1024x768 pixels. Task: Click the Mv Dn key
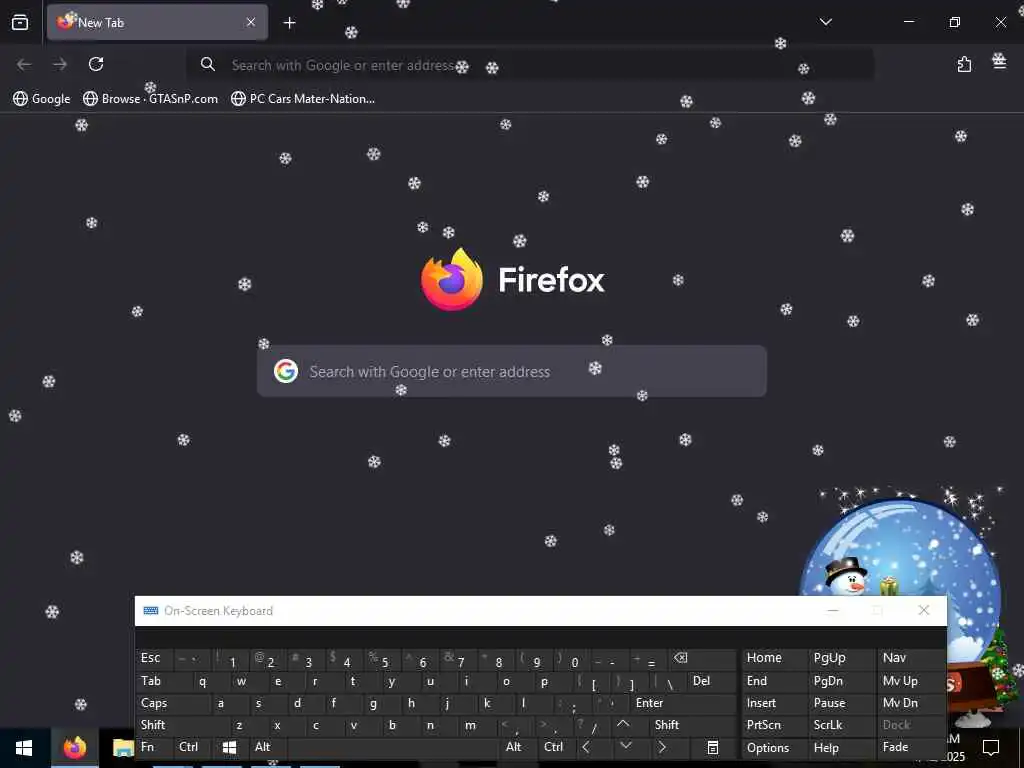pos(910,703)
